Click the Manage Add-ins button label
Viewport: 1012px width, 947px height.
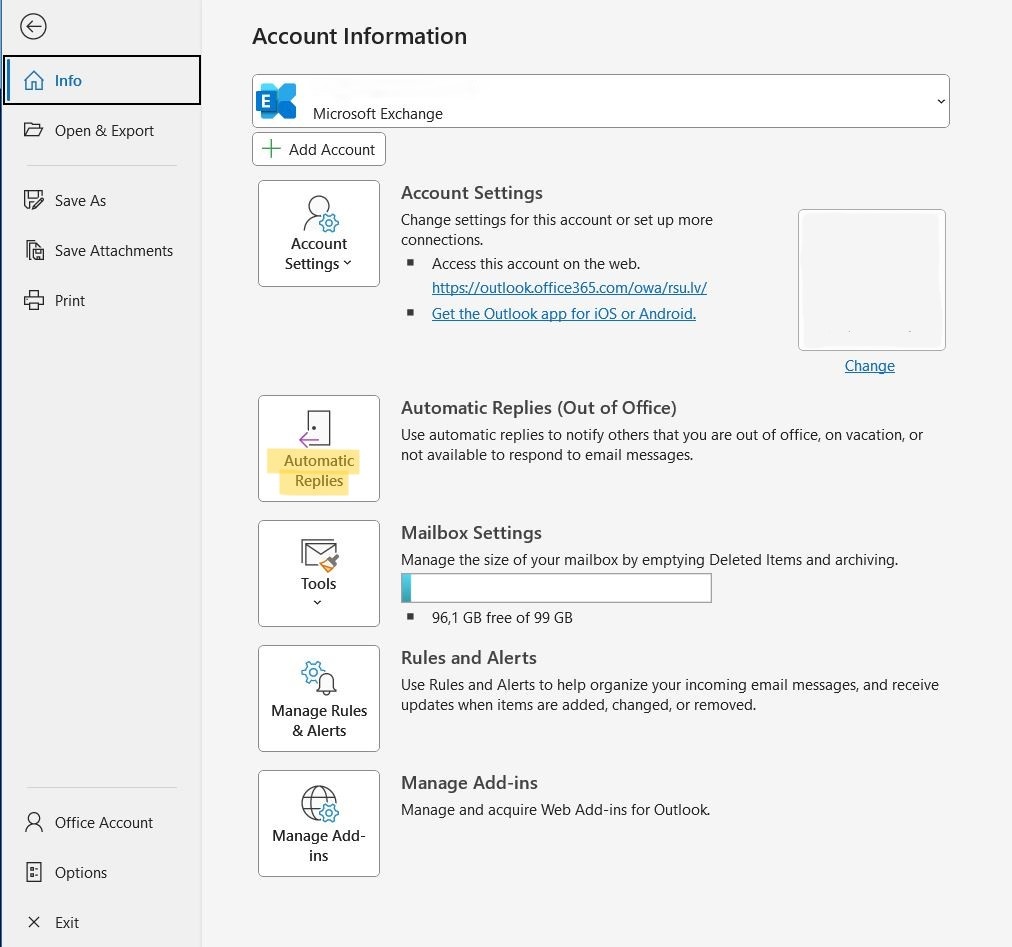[319, 845]
